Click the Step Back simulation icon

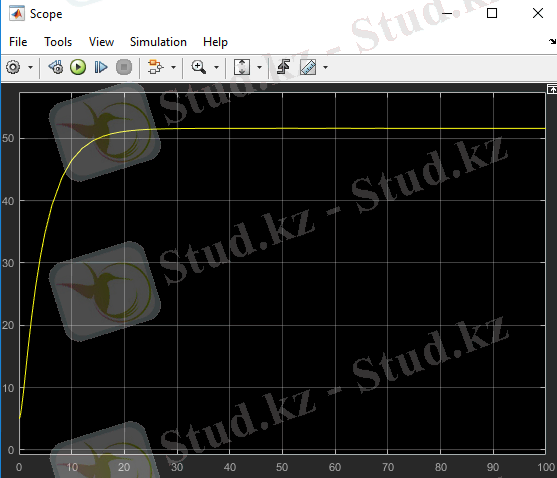56,67
